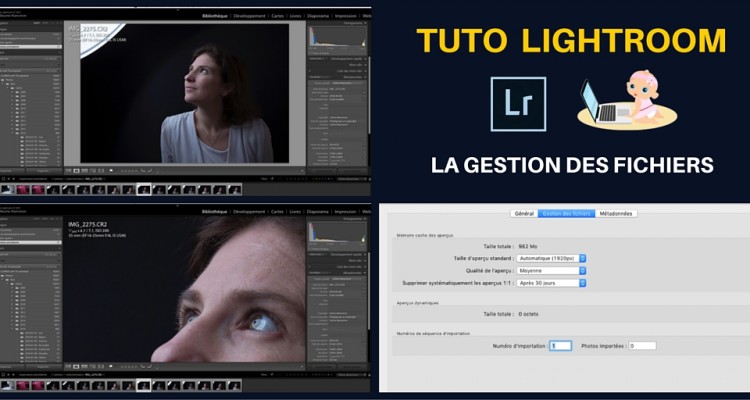
Task: Collapse Histogramme panel in top Lightroom window
Action: (365, 23)
